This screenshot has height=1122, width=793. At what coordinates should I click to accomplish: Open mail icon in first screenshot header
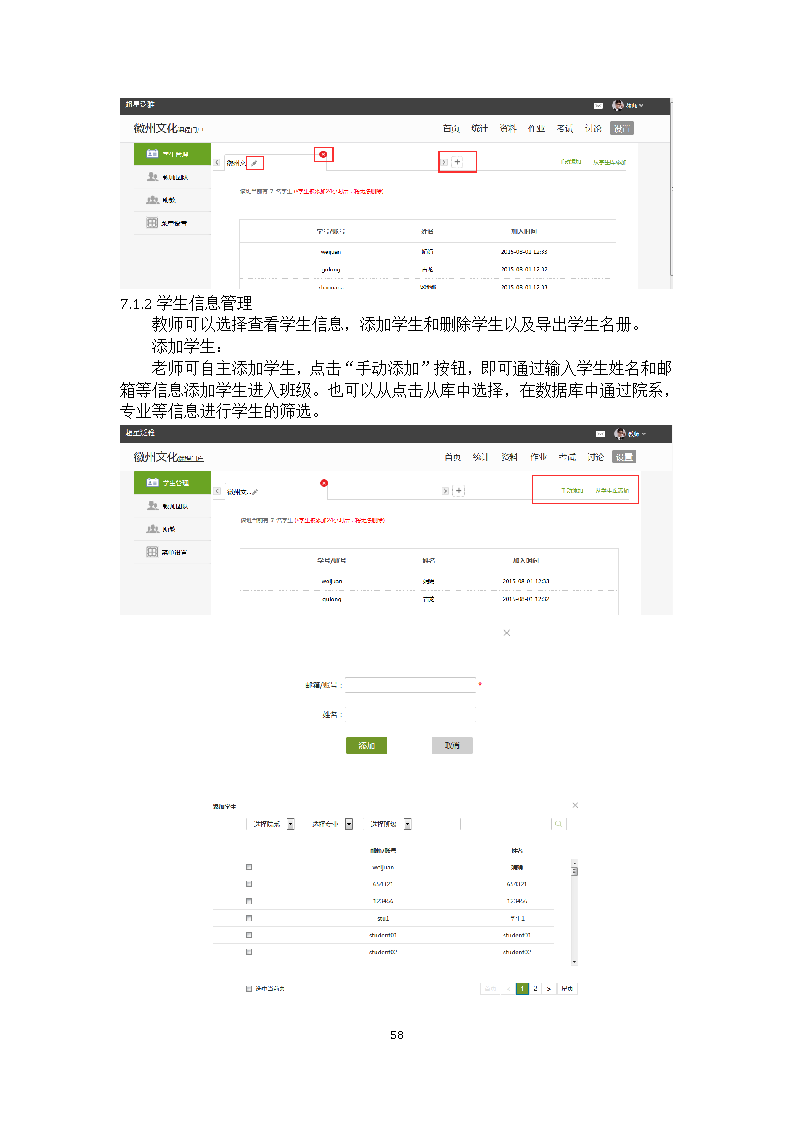[598, 105]
